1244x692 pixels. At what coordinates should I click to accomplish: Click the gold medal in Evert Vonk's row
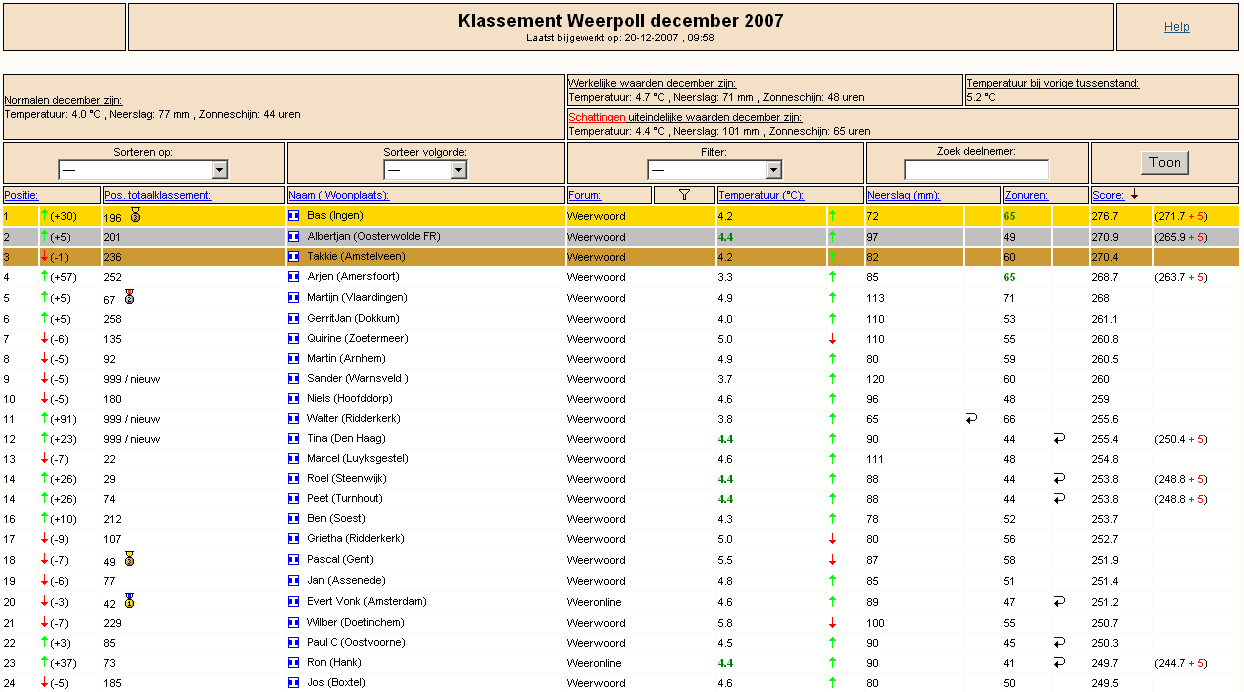click(x=129, y=601)
